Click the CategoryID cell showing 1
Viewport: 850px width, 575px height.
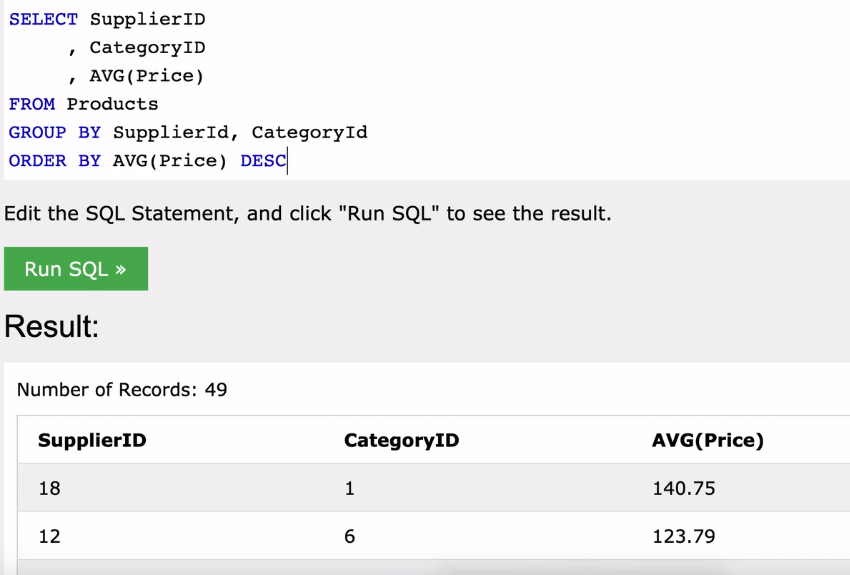coord(350,488)
